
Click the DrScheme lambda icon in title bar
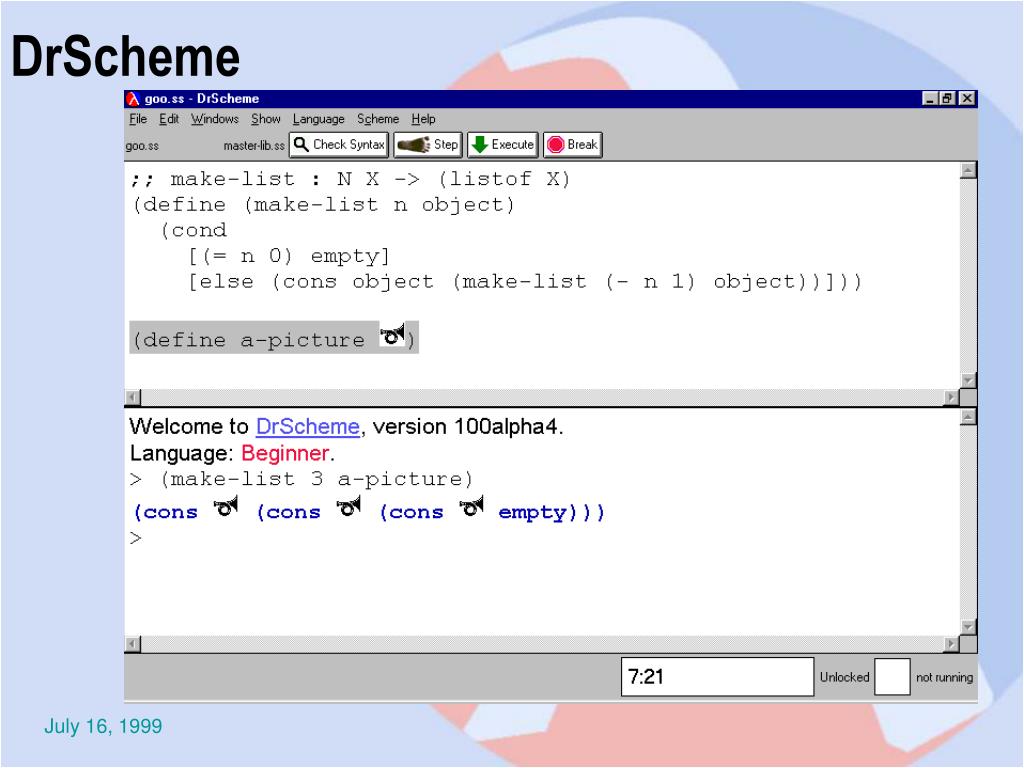pyautogui.click(x=133, y=99)
